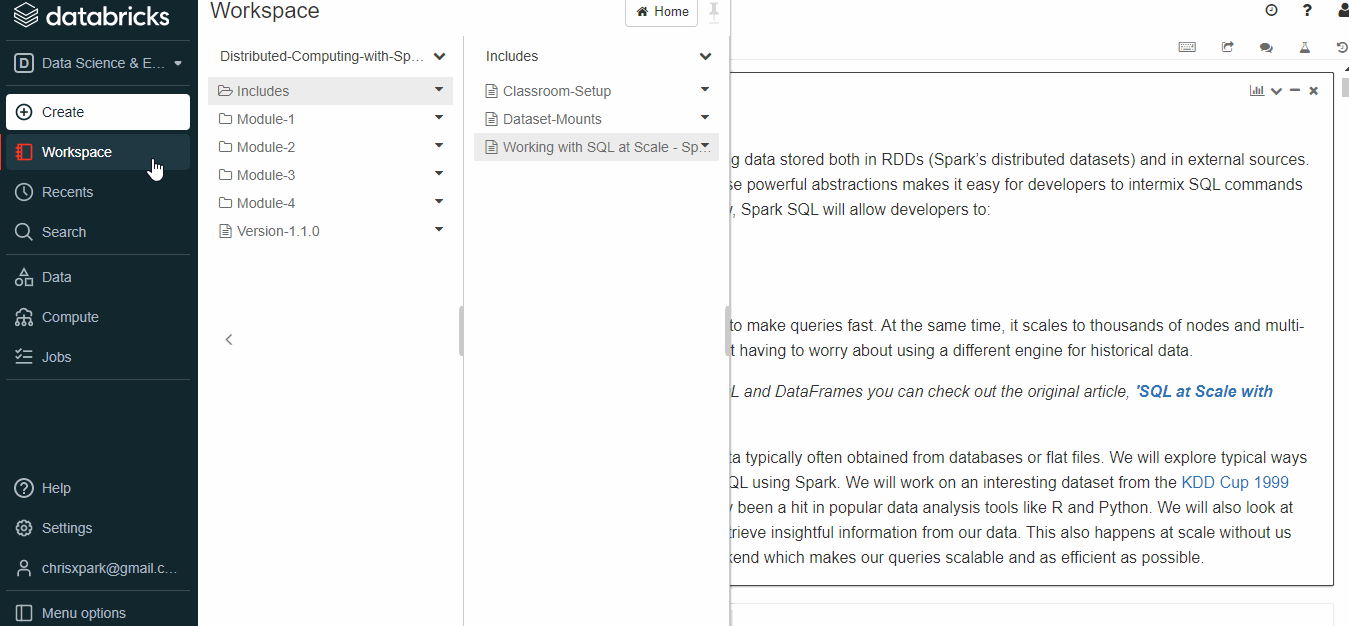Open the user account avatar icon
Image resolution: width=1349 pixels, height=626 pixels.
[1343, 11]
